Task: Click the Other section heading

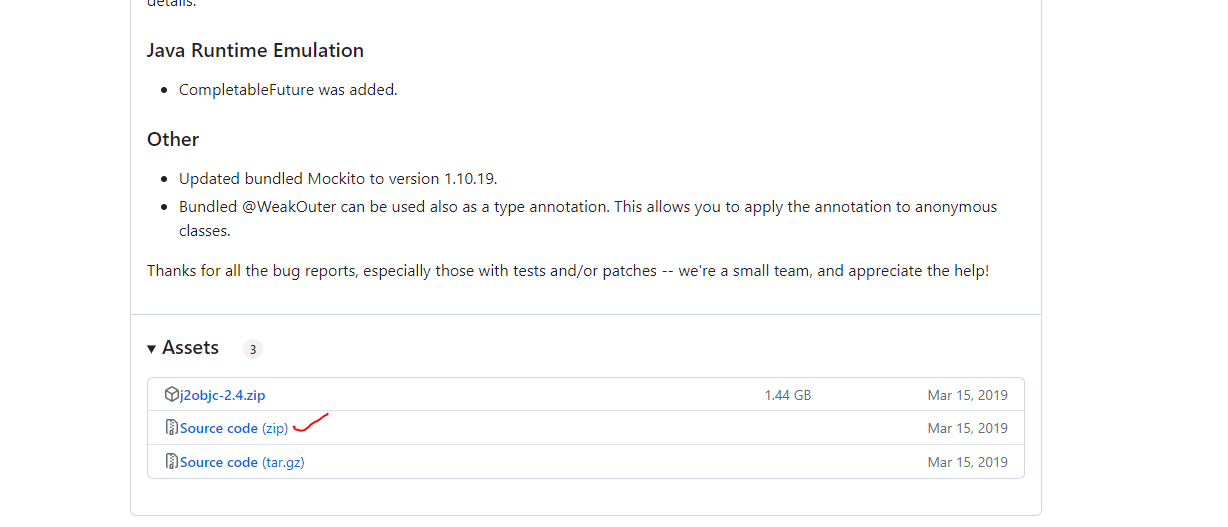Action: 173,139
